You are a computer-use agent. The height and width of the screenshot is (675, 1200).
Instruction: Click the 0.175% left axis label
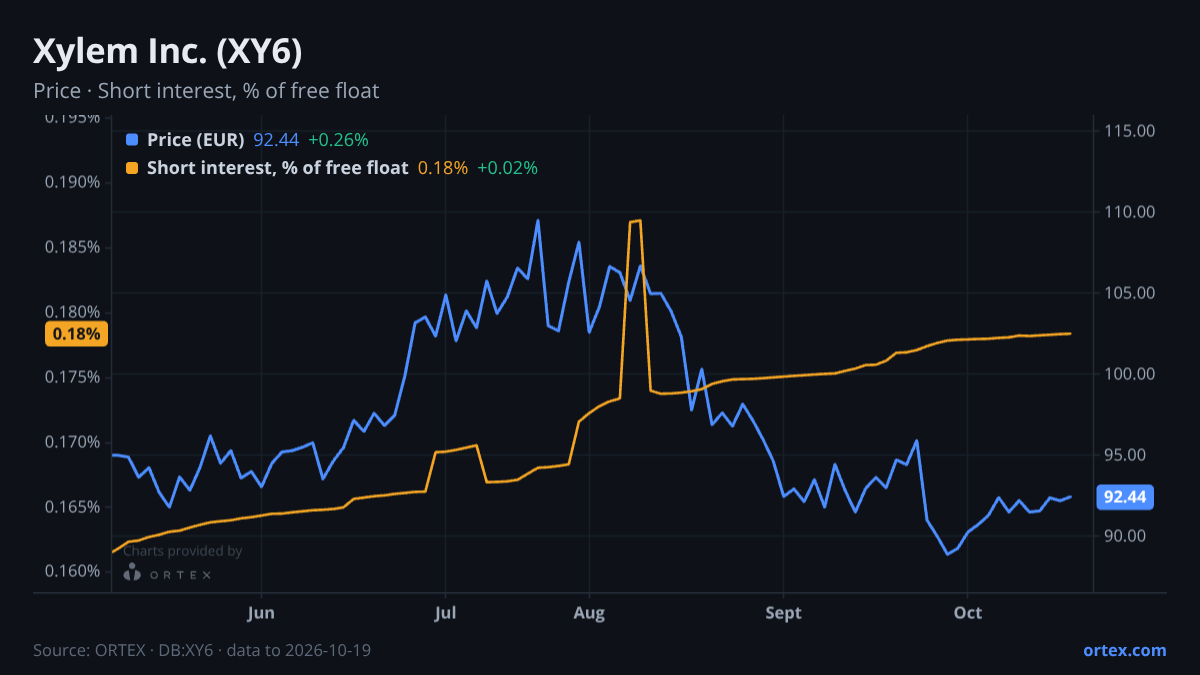point(72,377)
